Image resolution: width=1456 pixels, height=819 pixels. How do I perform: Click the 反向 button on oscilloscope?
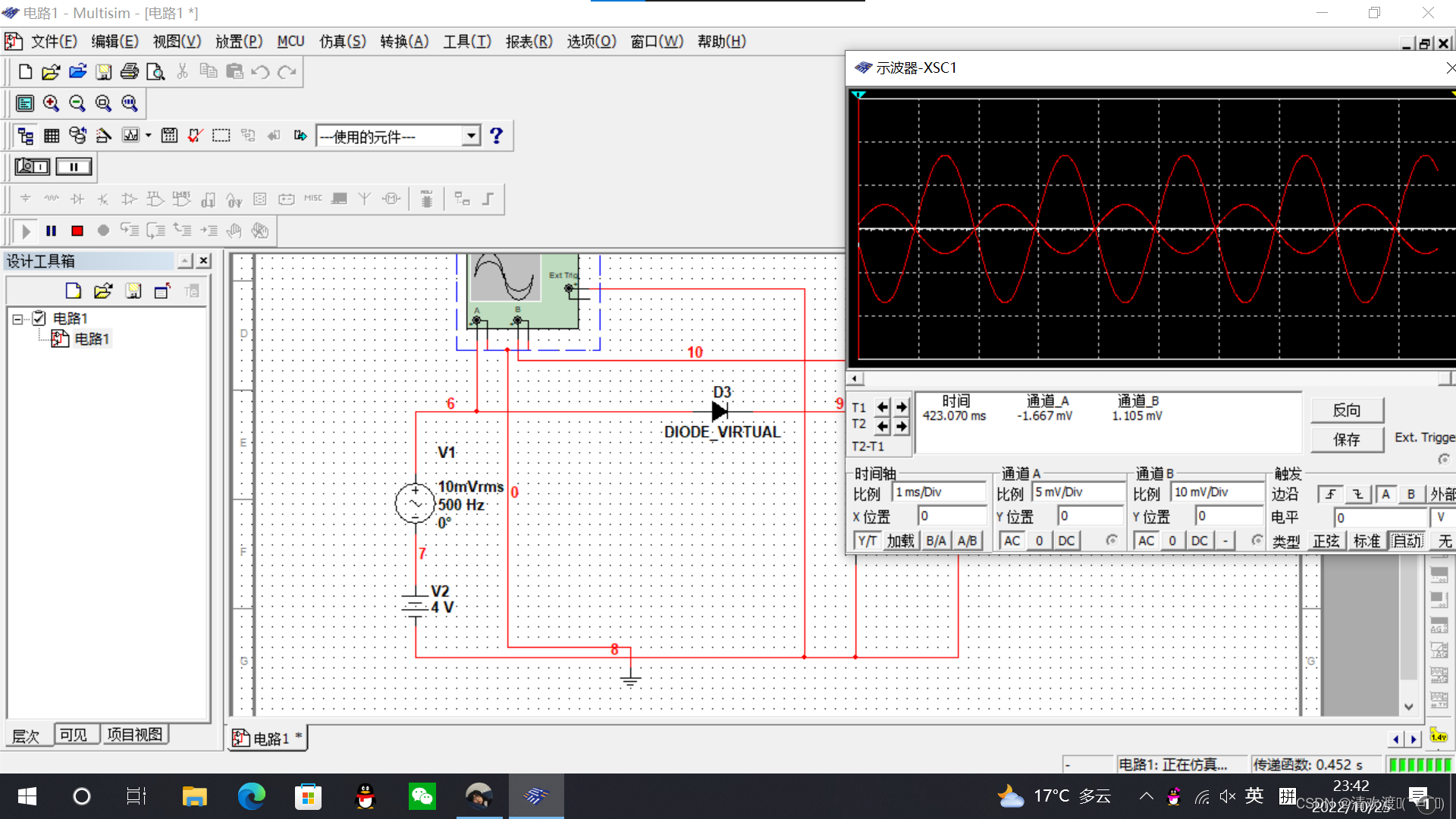1346,410
